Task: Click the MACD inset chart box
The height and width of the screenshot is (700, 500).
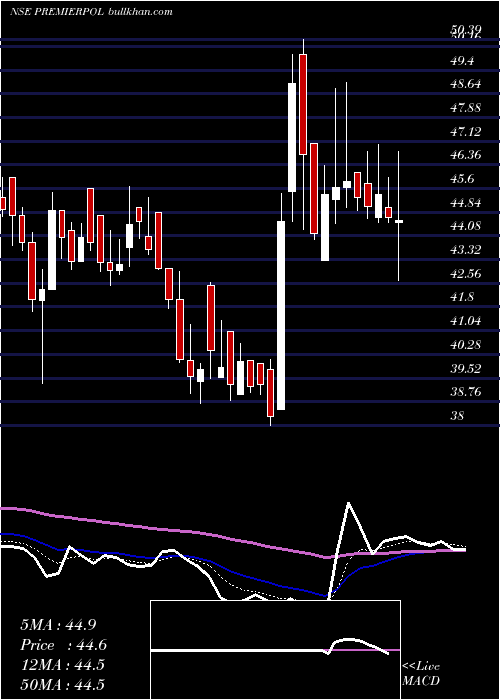Action: pos(275,650)
